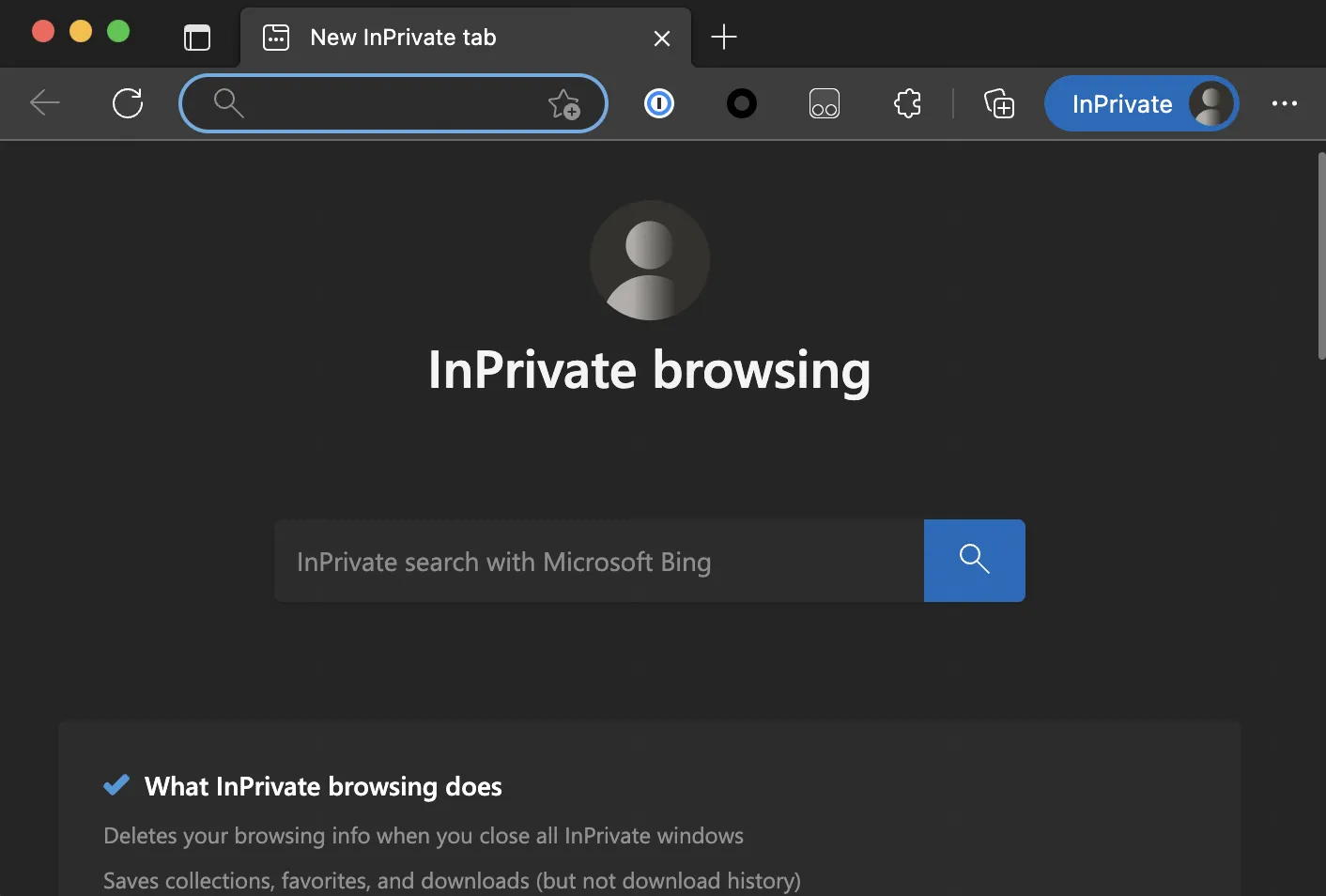1326x896 pixels.
Task: Click the InPrivate profile button
Action: pos(1141,103)
